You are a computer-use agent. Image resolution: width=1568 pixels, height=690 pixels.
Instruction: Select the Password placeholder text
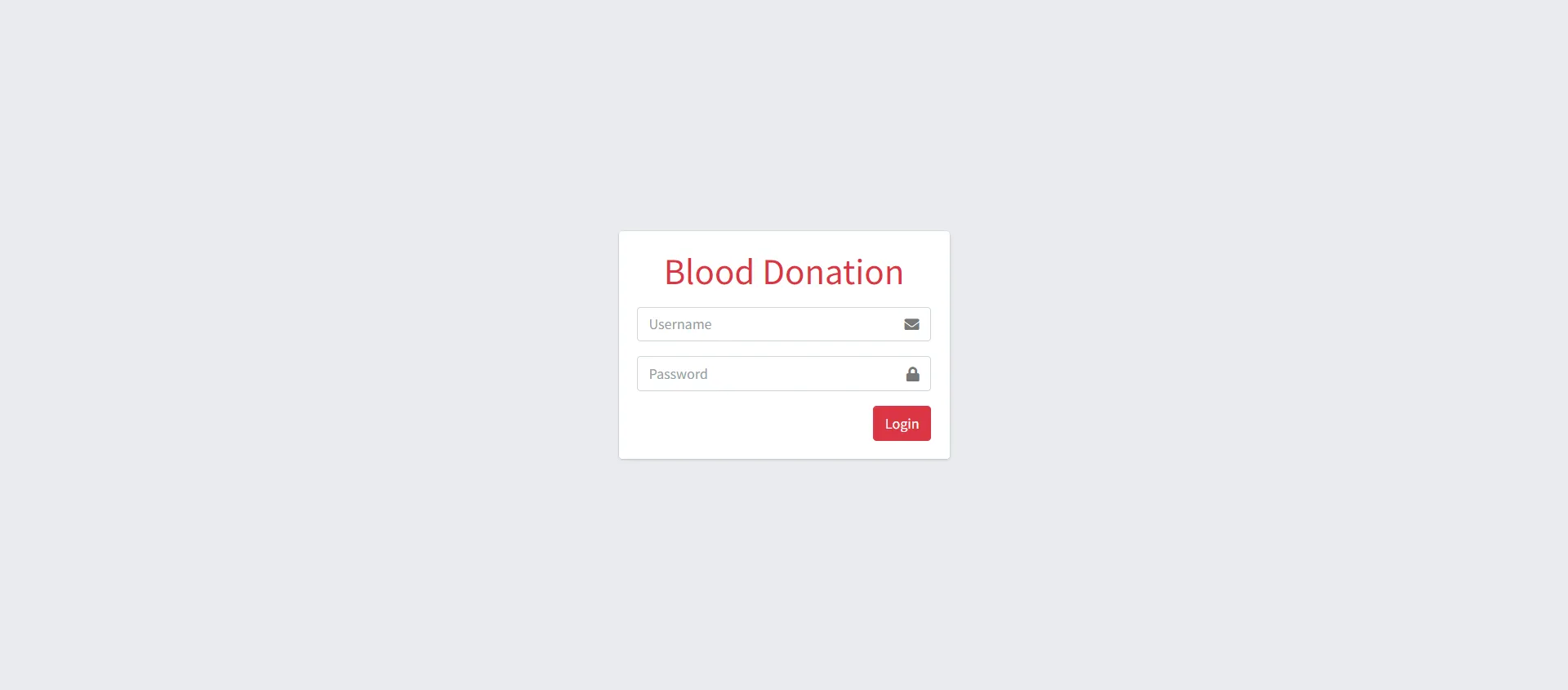coord(678,374)
